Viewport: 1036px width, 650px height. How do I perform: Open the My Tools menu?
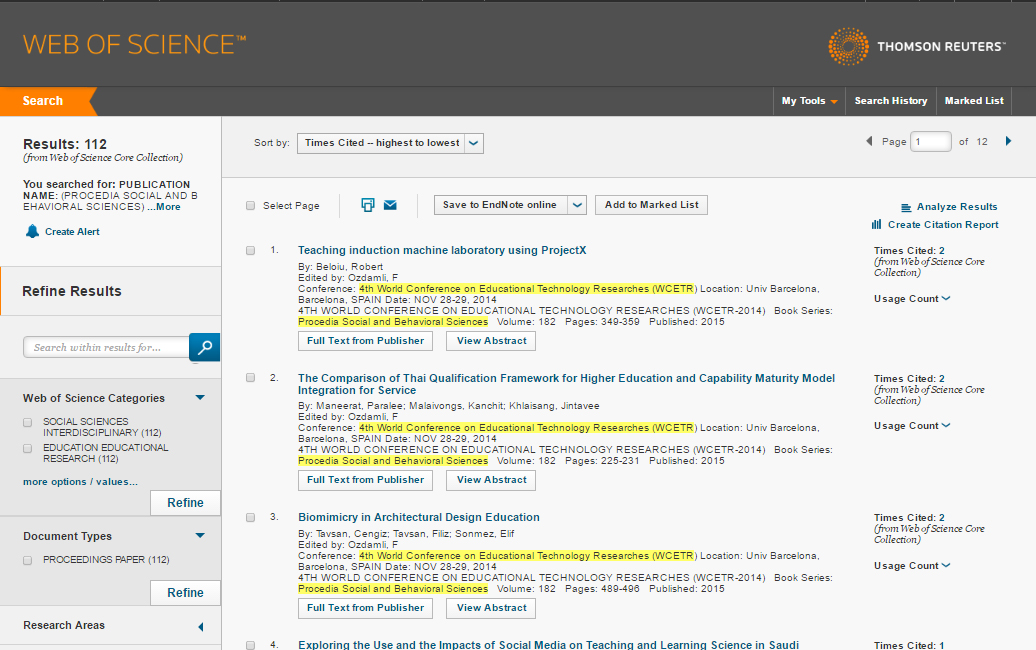click(x=809, y=101)
